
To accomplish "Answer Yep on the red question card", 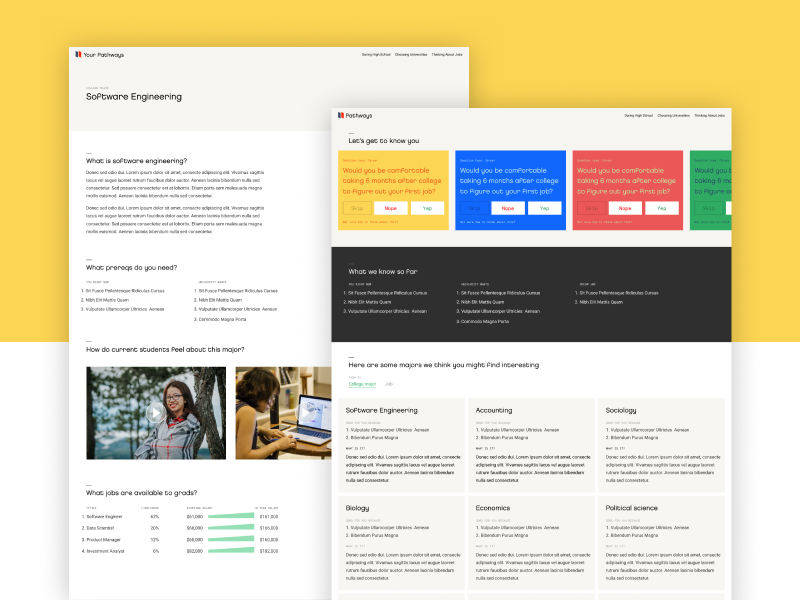I will point(662,208).
